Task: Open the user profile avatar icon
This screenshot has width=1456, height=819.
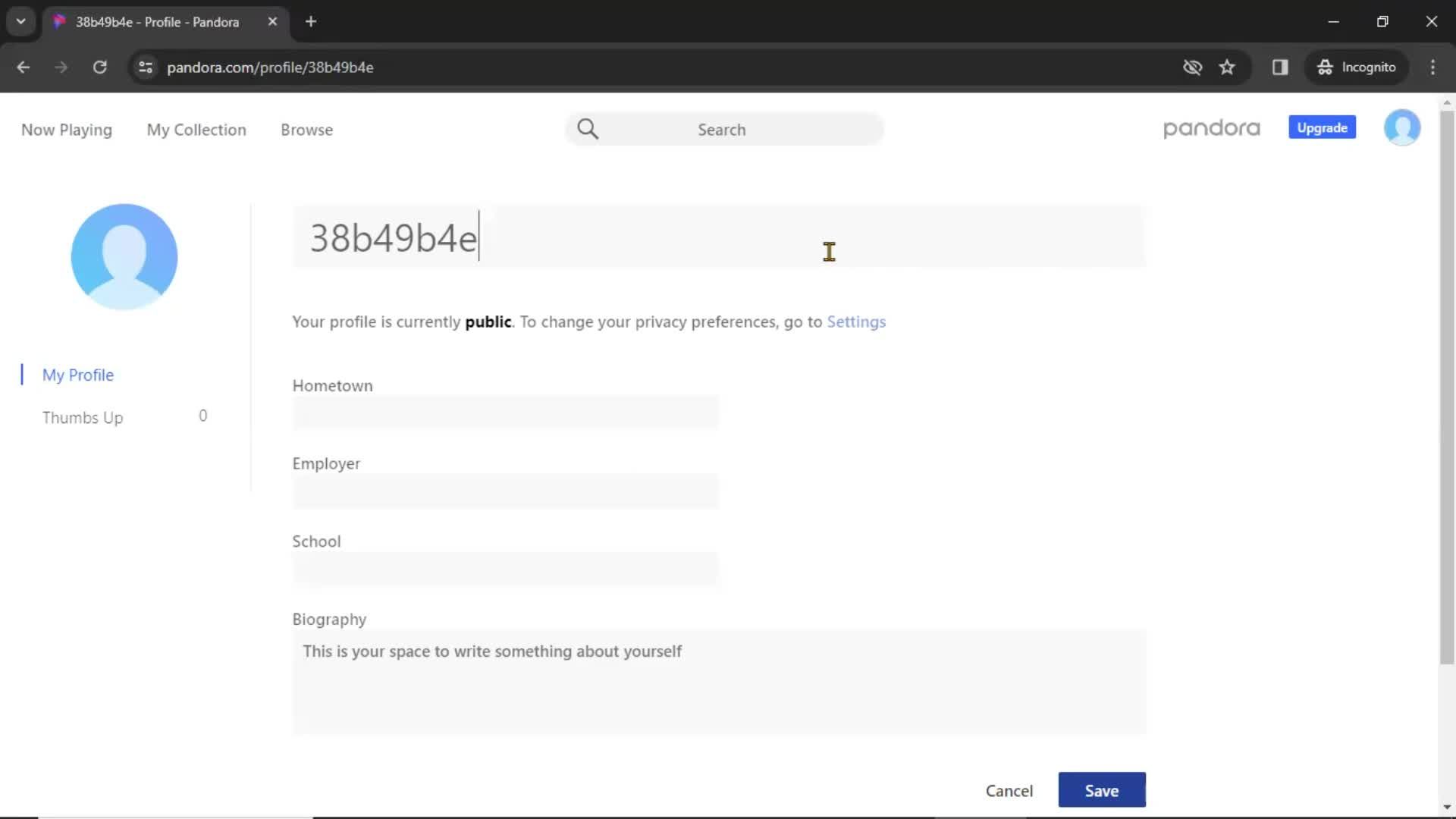Action: (x=1400, y=128)
